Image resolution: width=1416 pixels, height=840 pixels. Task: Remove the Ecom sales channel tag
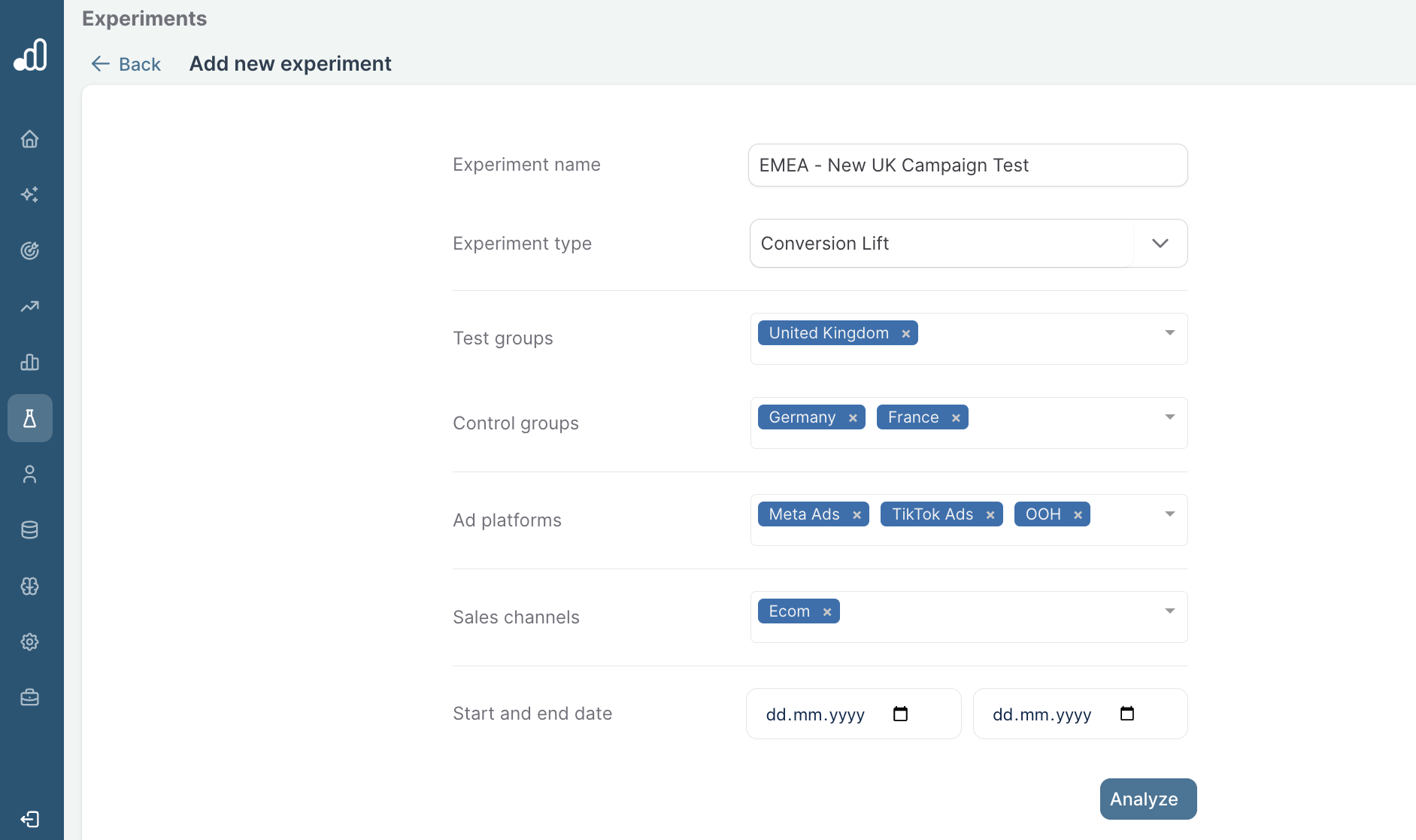pos(827,612)
